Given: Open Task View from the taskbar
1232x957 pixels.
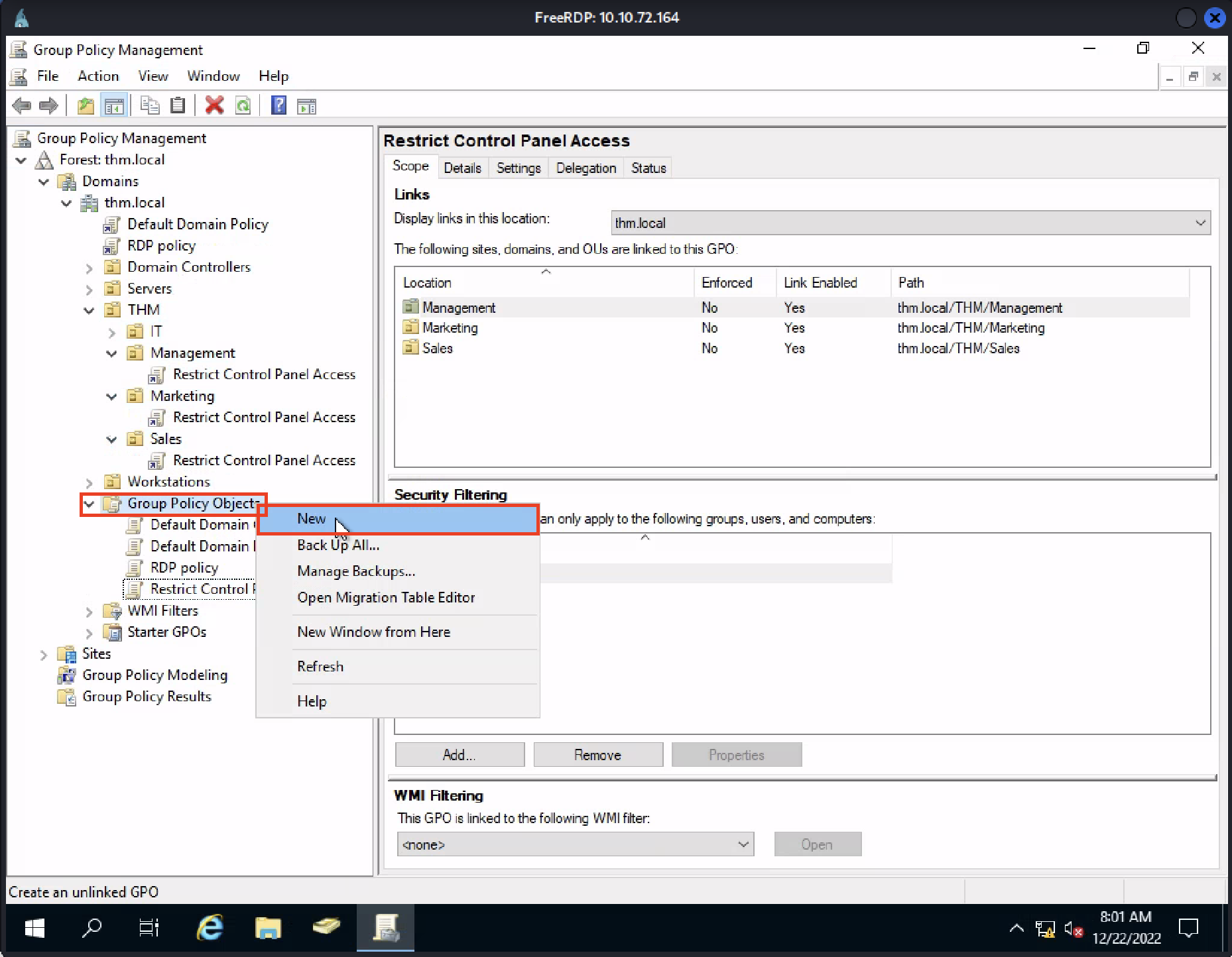Looking at the screenshot, I should [149, 928].
